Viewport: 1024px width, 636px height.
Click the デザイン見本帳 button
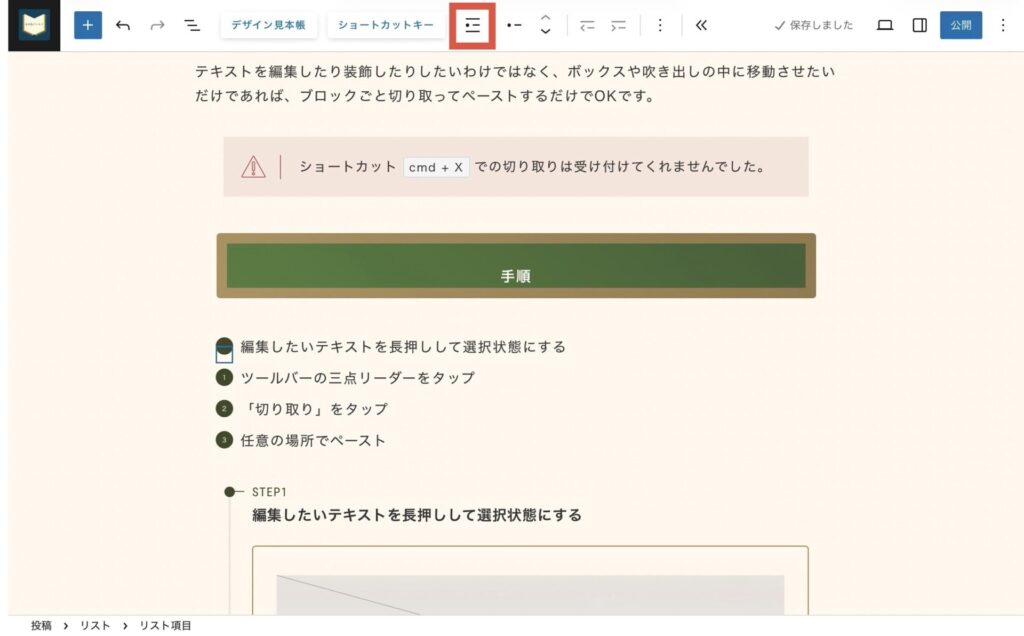point(269,26)
